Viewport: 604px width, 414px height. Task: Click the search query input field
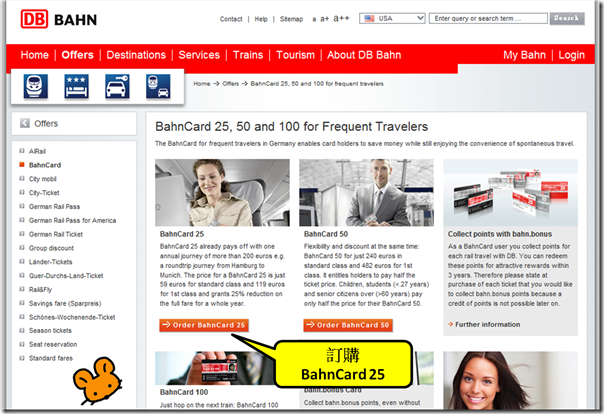(488, 18)
